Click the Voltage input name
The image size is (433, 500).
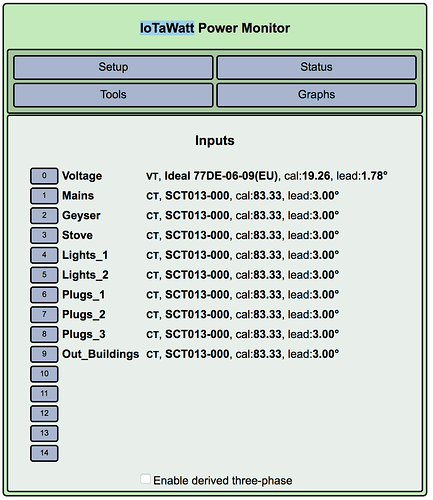[82, 176]
